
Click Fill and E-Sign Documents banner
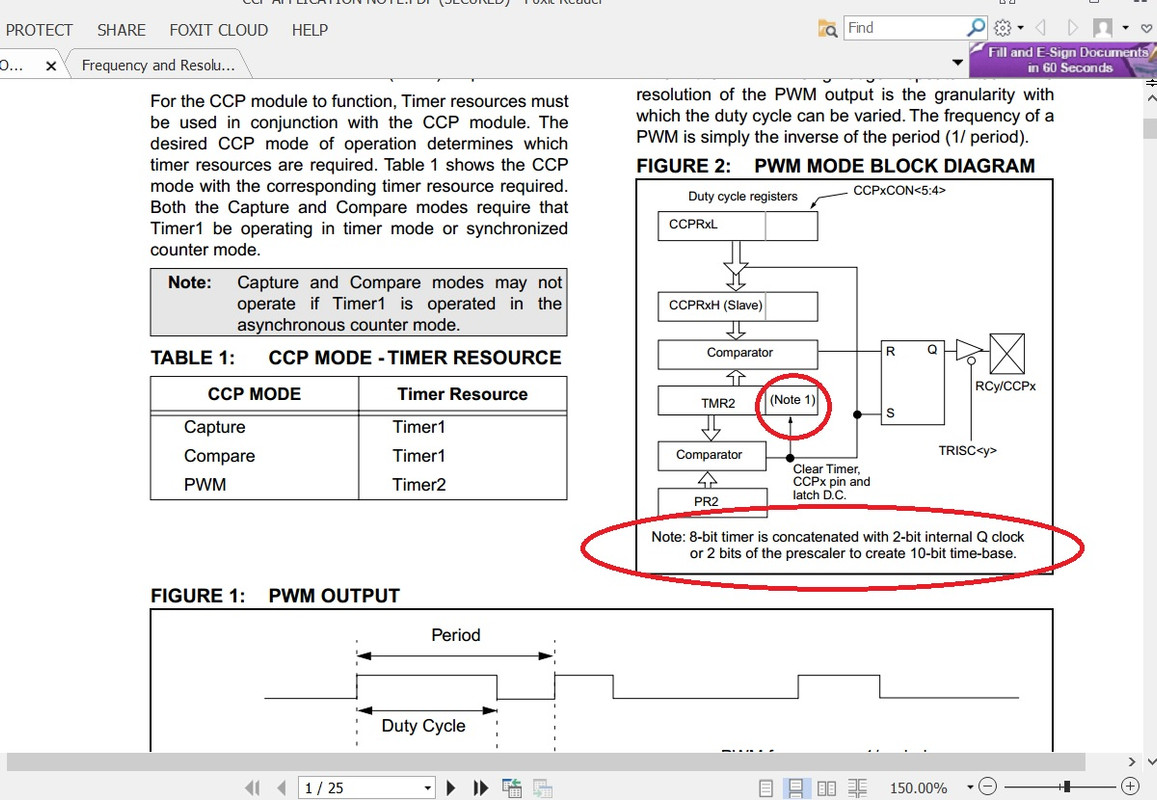pyautogui.click(x=1063, y=60)
